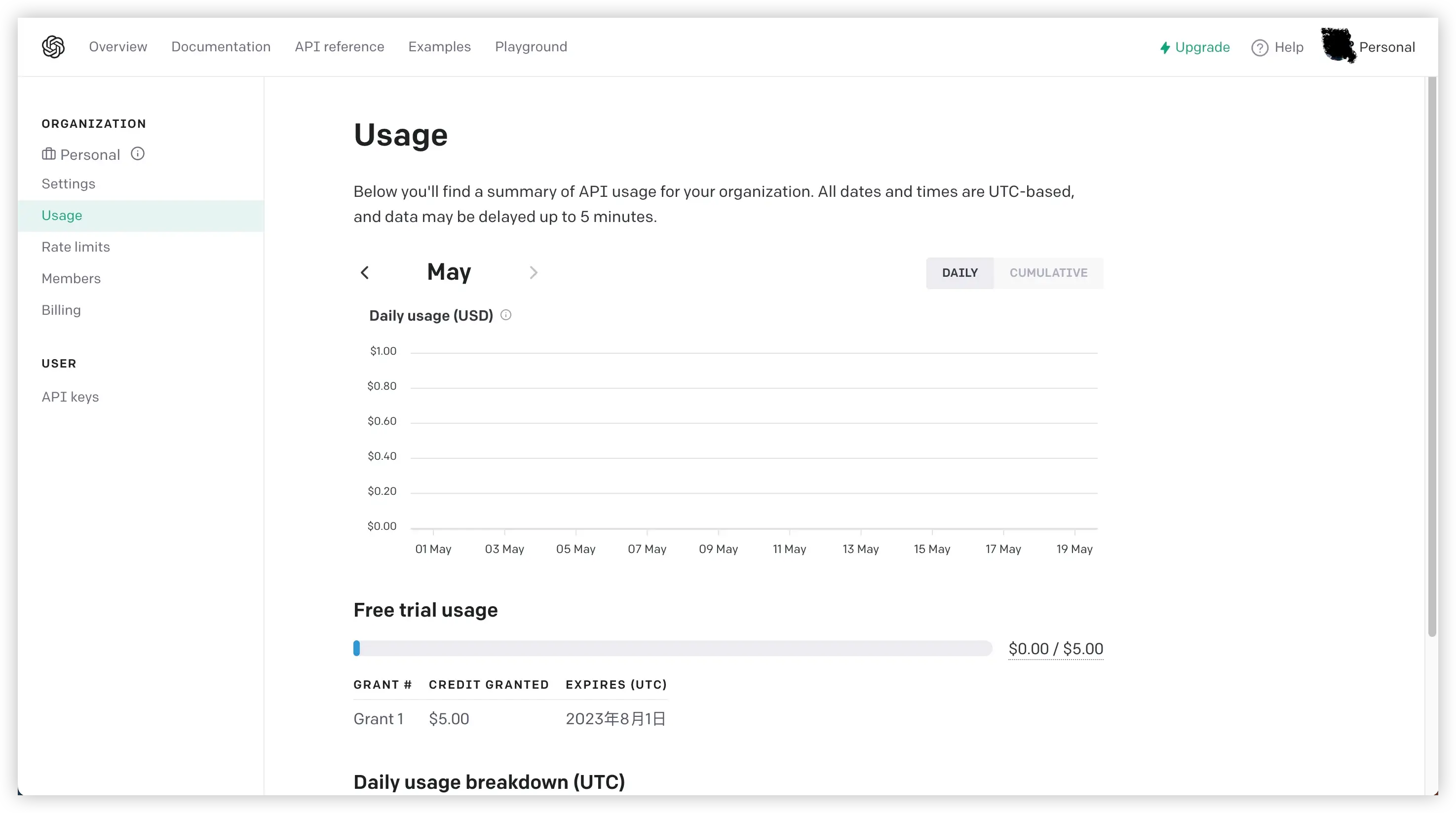Click the 19 May axis label
This screenshot has width=1456, height=813.
point(1074,549)
